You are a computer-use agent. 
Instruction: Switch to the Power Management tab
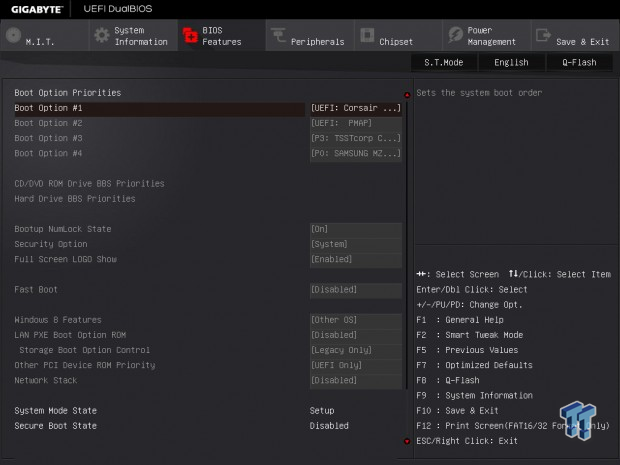[x=486, y=35]
